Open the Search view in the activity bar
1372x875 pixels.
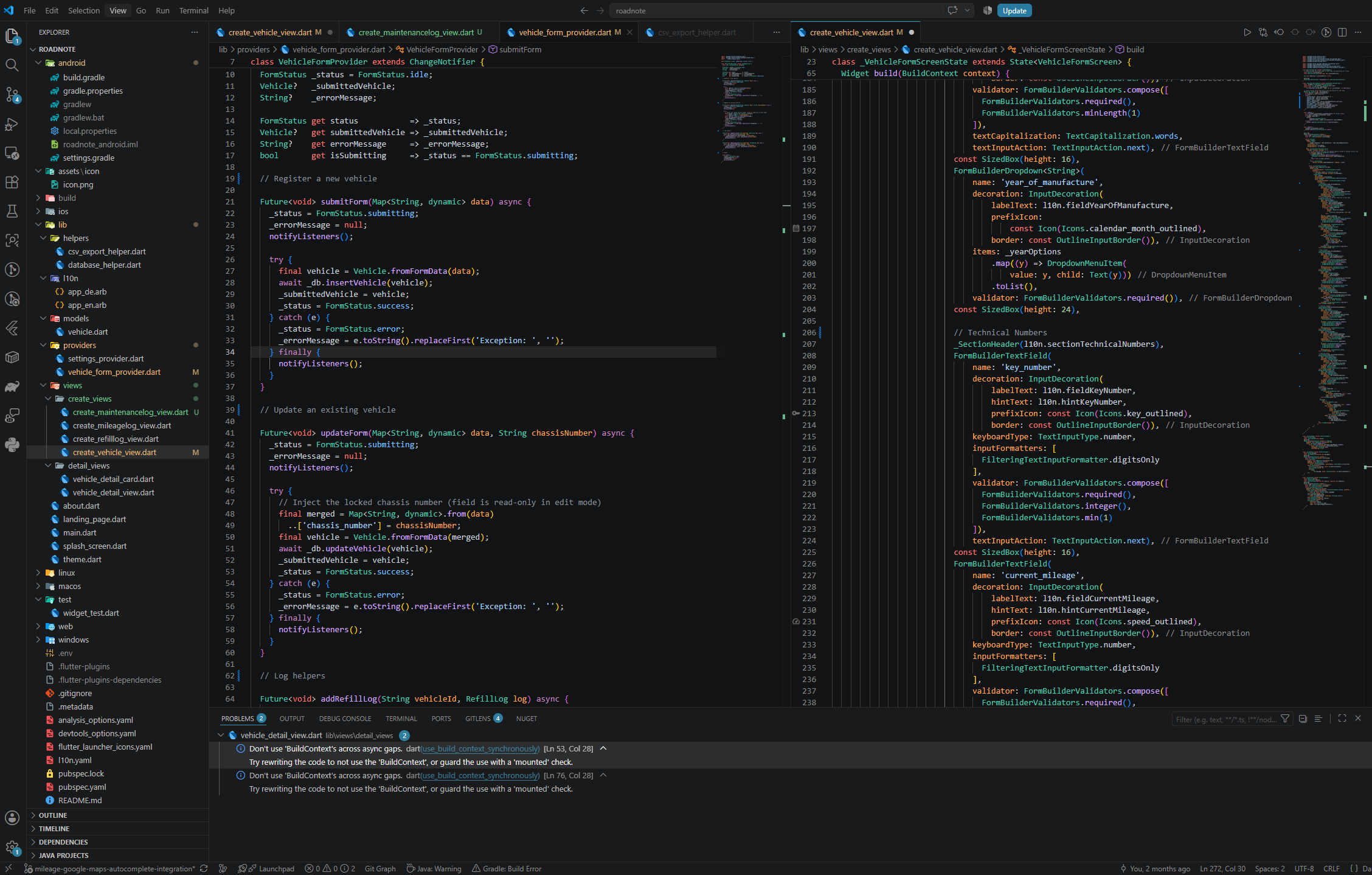(12, 65)
